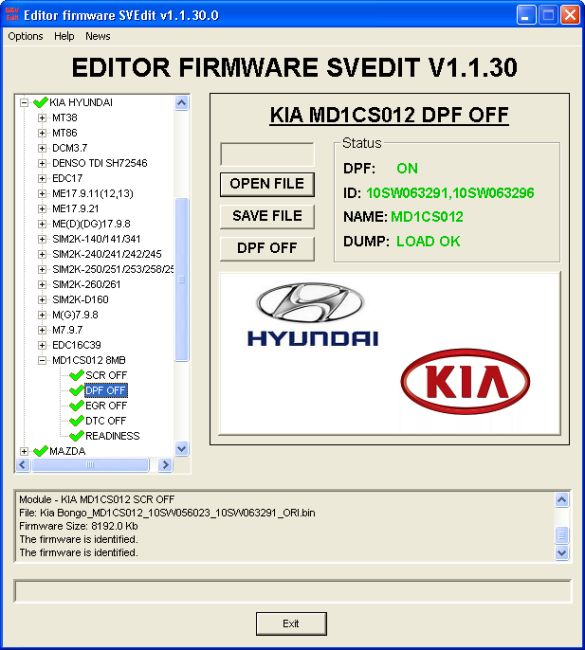Expand the SIM2K-D160 node

(42, 300)
